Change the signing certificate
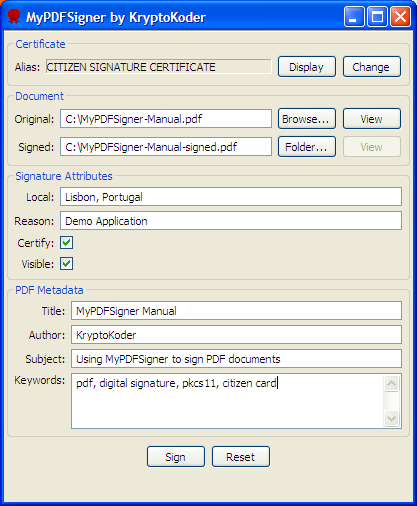 pos(372,67)
